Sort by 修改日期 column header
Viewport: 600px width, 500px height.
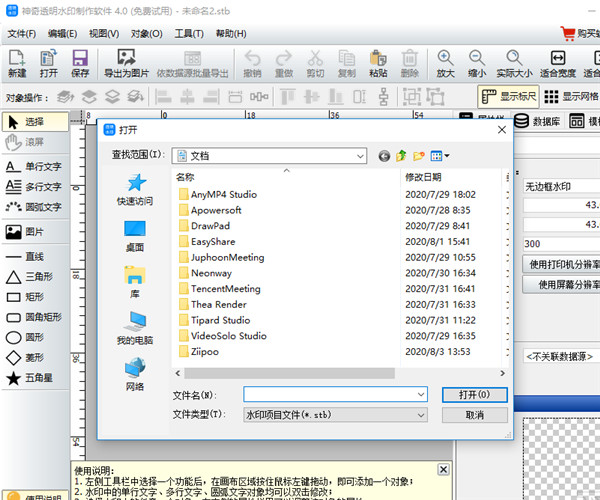click(x=423, y=177)
